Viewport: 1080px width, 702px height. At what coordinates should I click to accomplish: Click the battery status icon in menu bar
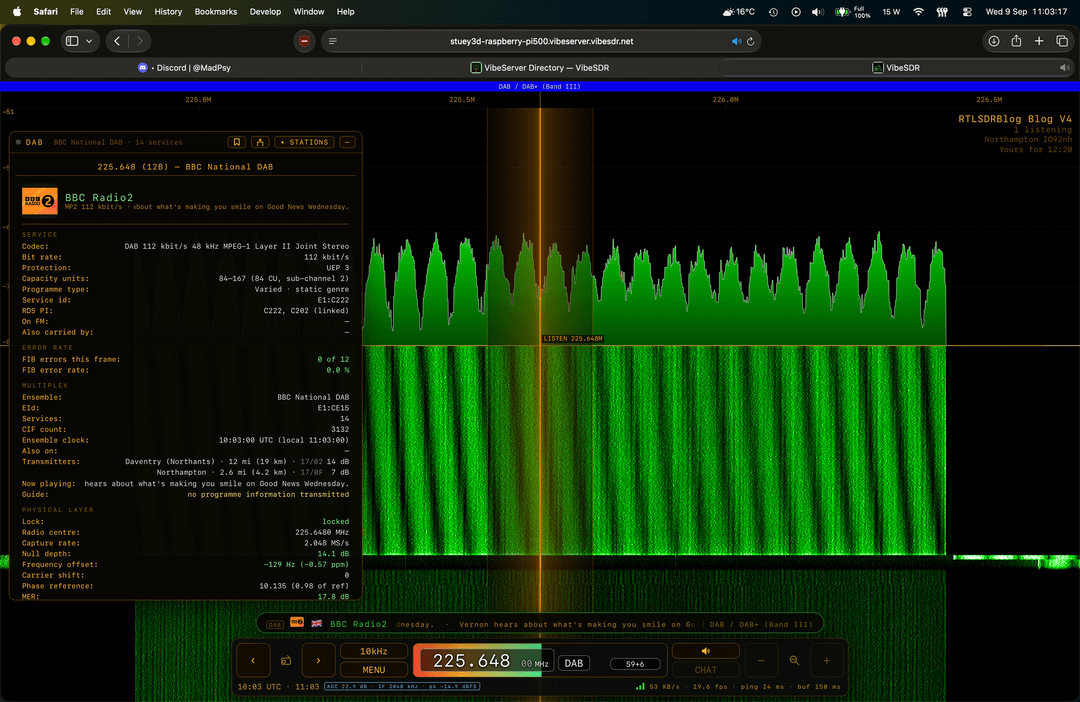[x=842, y=12]
